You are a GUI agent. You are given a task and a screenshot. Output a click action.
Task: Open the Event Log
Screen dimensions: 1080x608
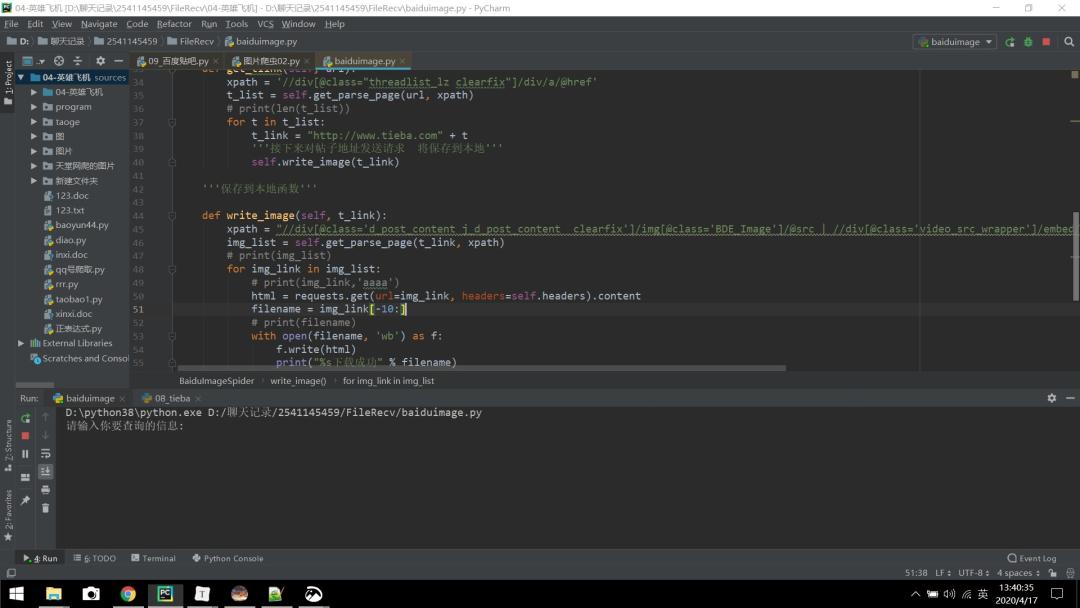tap(1031, 558)
